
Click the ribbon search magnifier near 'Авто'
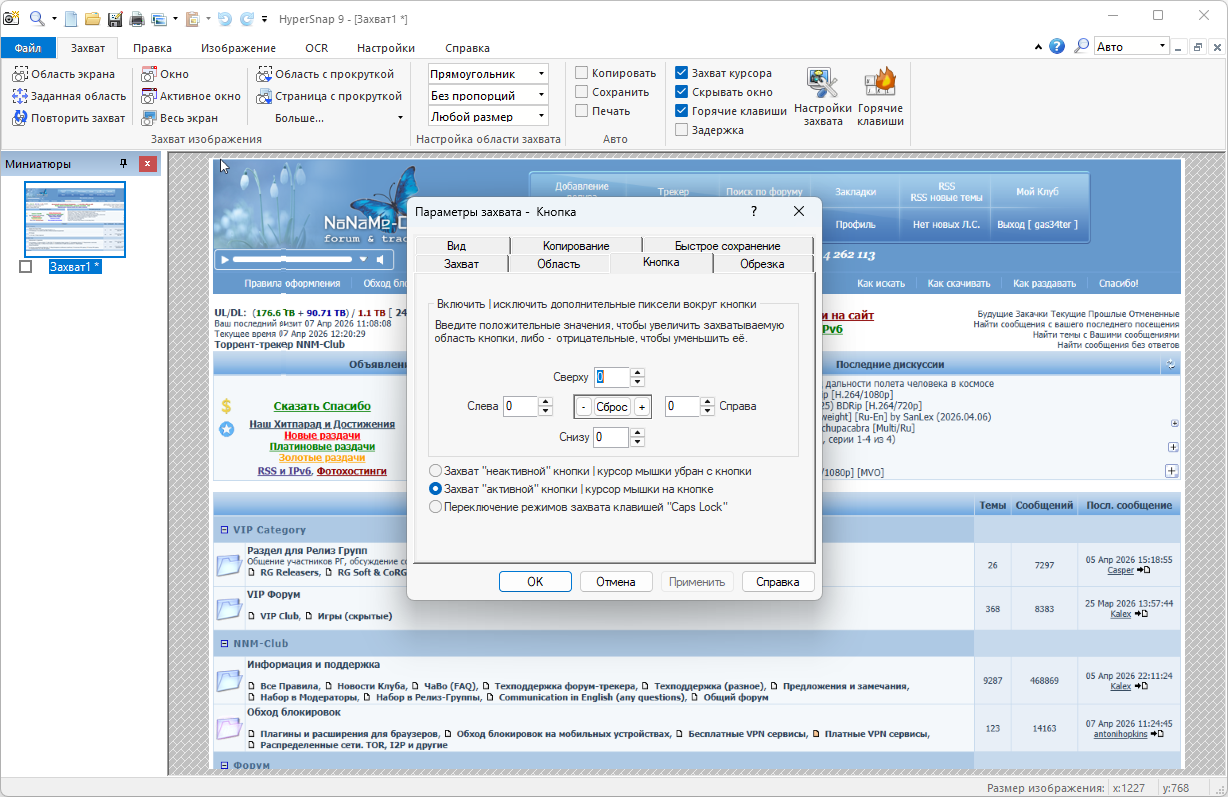1081,47
